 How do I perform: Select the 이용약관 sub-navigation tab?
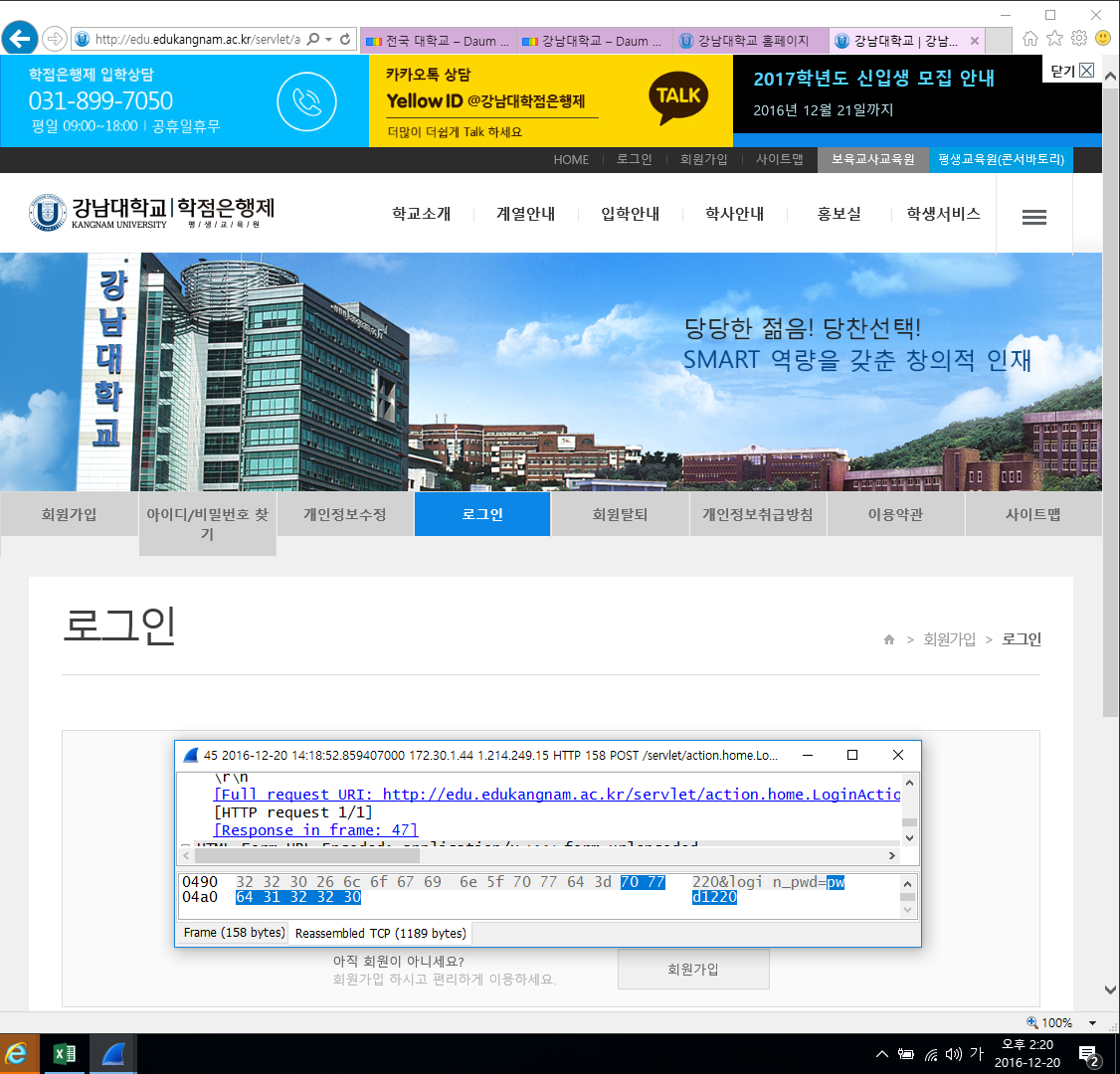coord(896,514)
